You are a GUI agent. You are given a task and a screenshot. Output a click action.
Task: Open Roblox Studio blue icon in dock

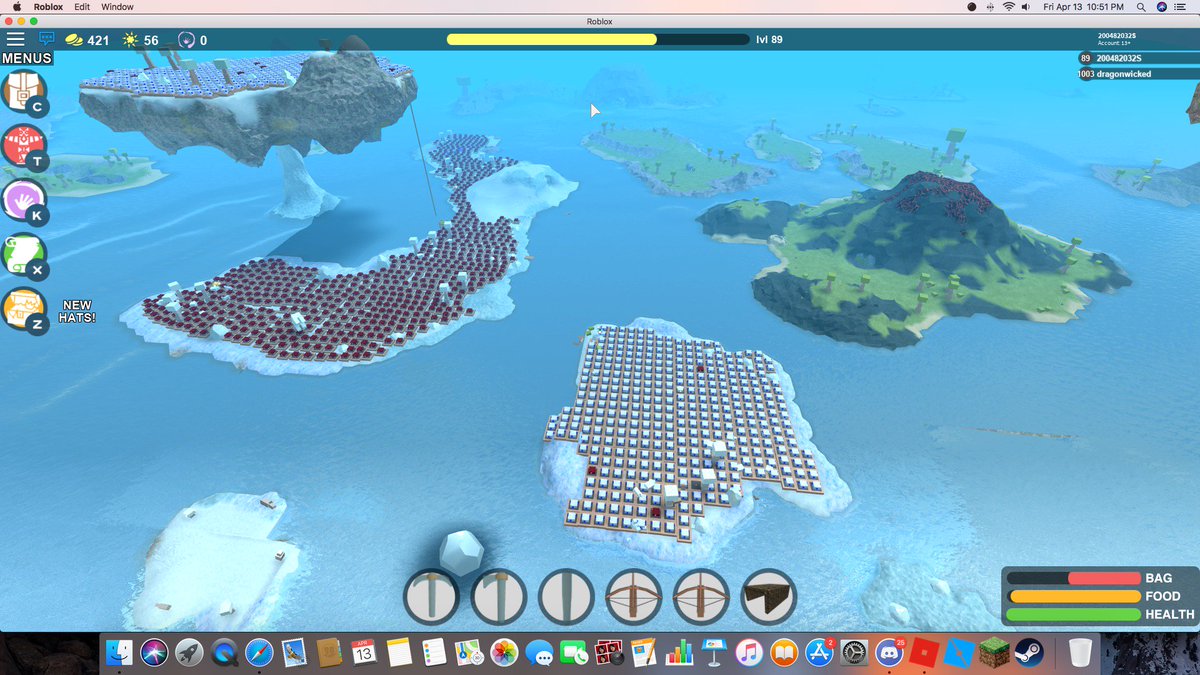point(959,653)
